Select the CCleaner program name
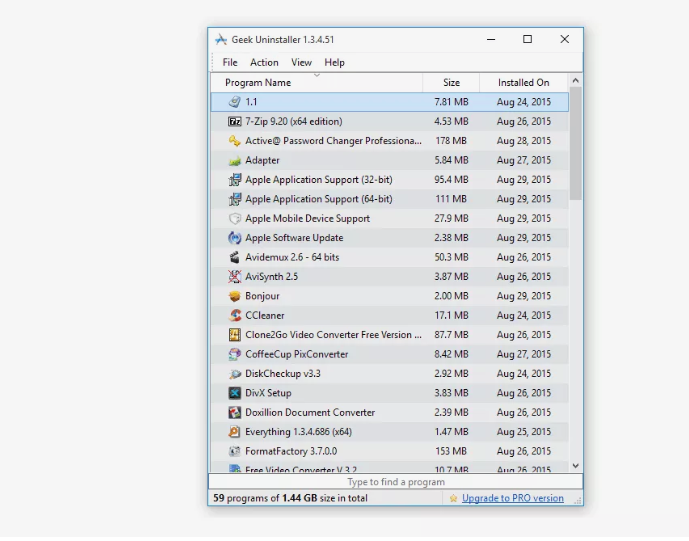This screenshot has height=541, width=689. tap(265, 316)
